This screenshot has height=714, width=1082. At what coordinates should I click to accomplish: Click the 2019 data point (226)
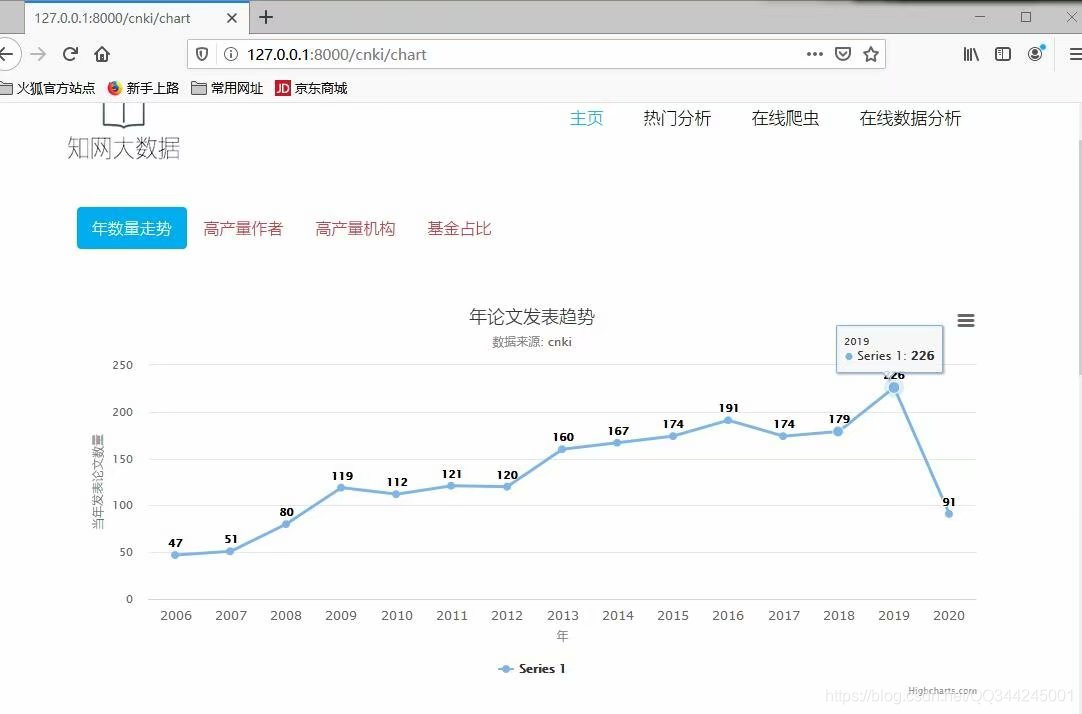click(894, 388)
